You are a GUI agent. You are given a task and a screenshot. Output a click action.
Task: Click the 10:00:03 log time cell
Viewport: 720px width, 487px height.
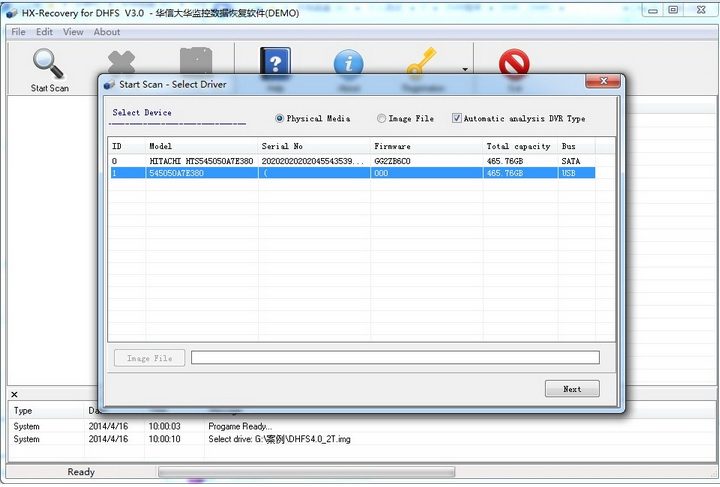coord(164,426)
